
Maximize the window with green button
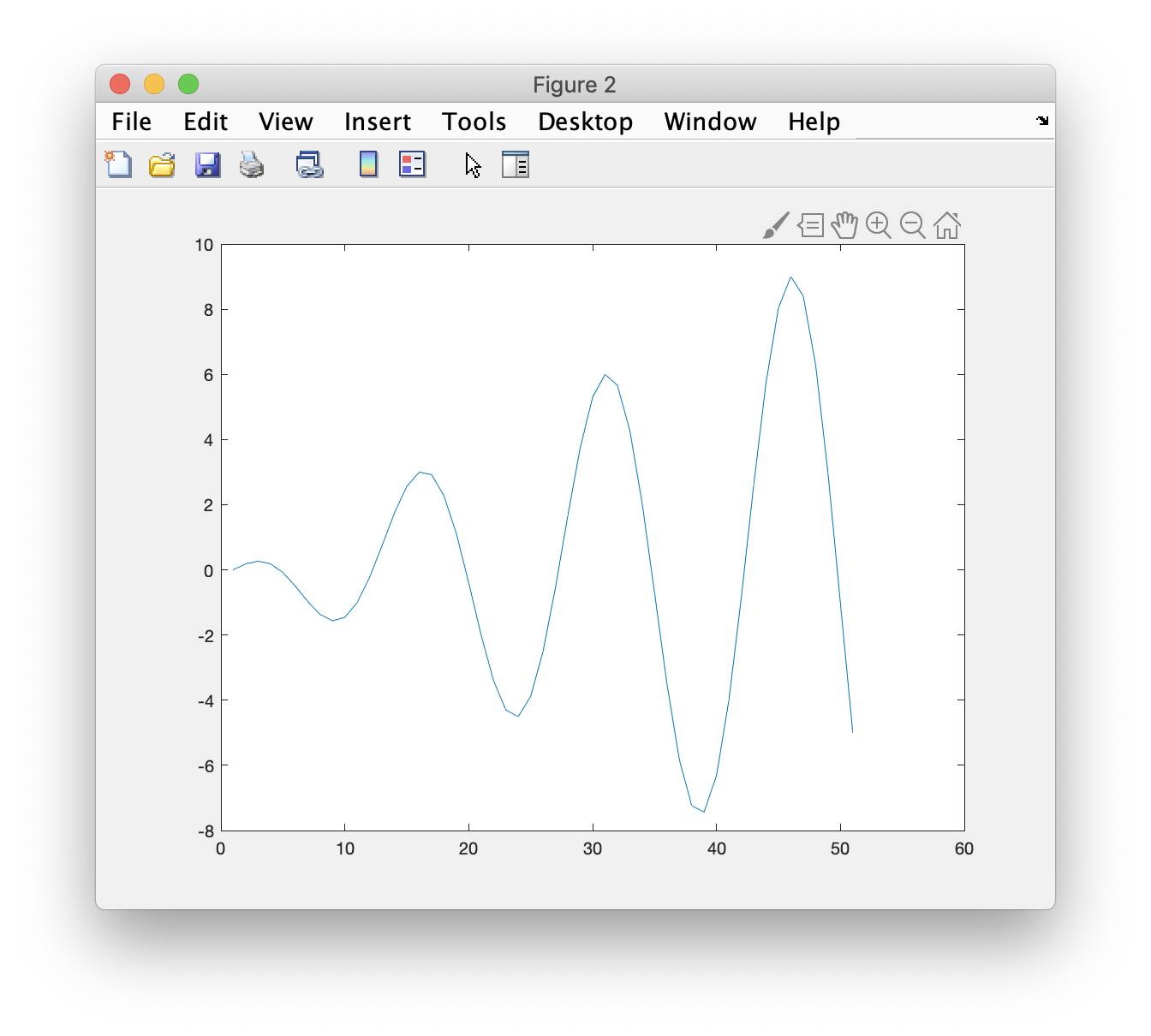pyautogui.click(x=188, y=84)
